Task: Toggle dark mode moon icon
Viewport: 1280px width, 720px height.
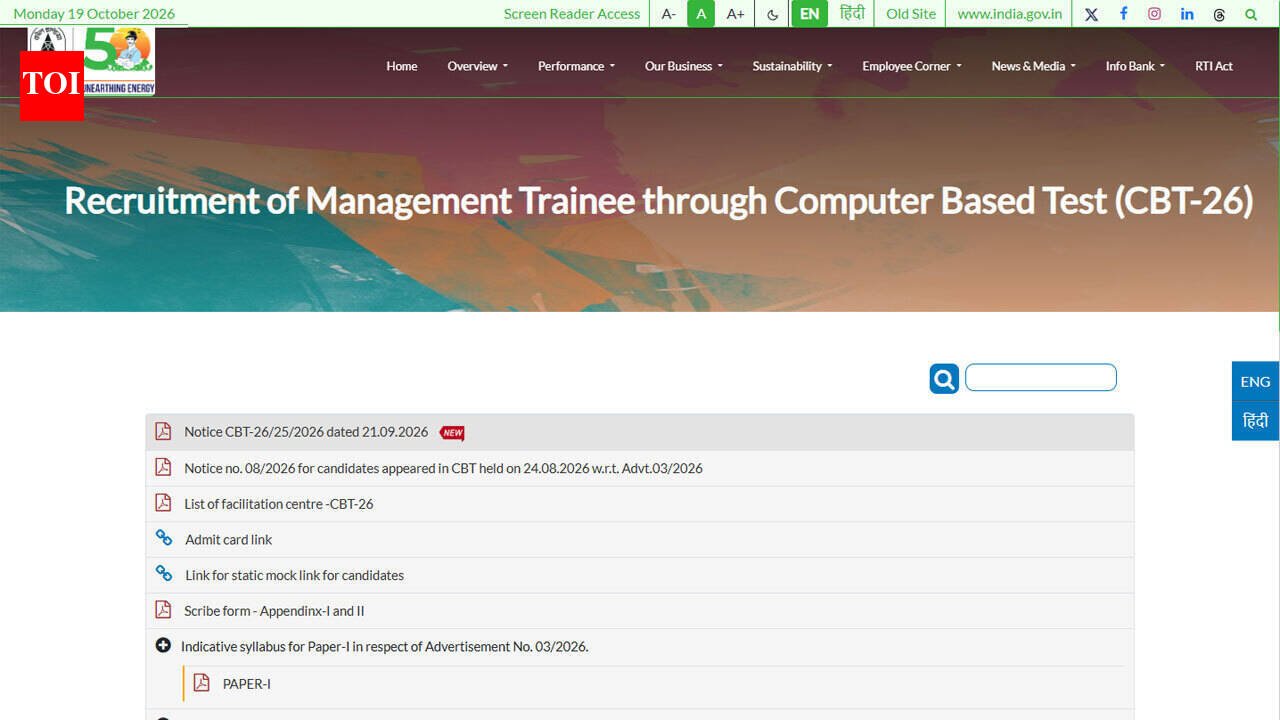Action: tap(772, 14)
